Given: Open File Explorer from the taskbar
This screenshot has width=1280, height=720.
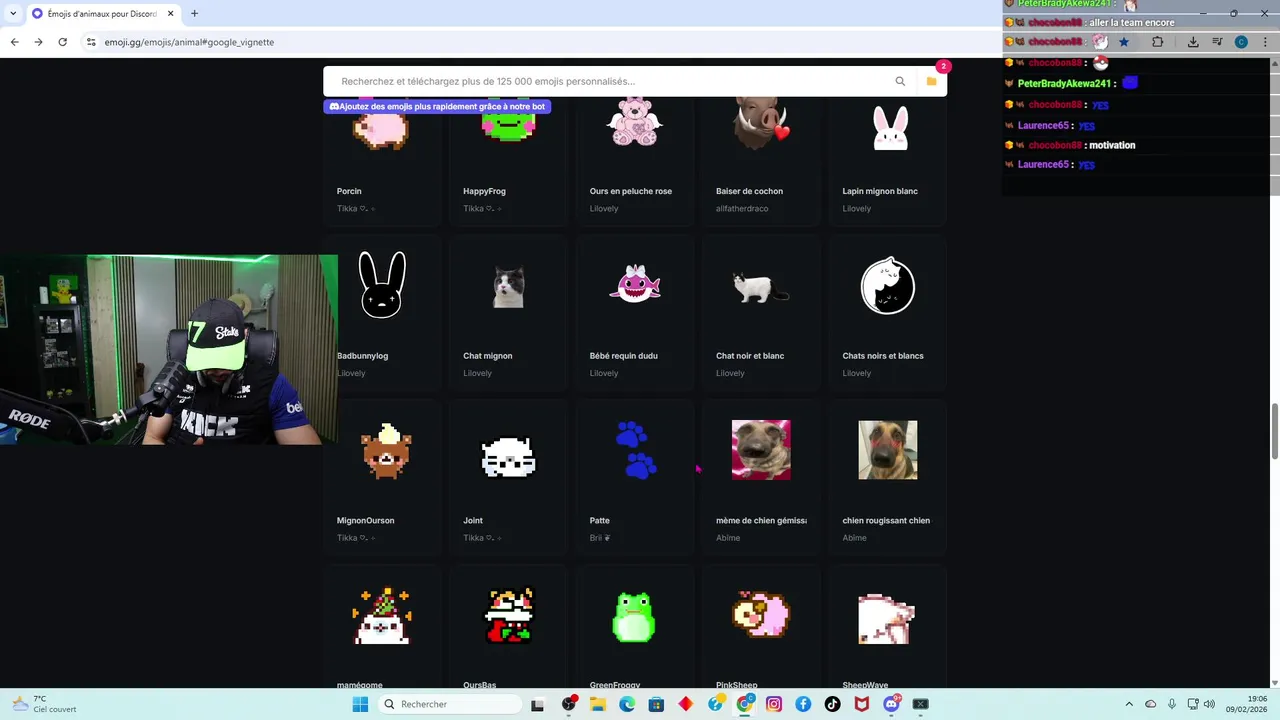Looking at the screenshot, I should (598, 704).
